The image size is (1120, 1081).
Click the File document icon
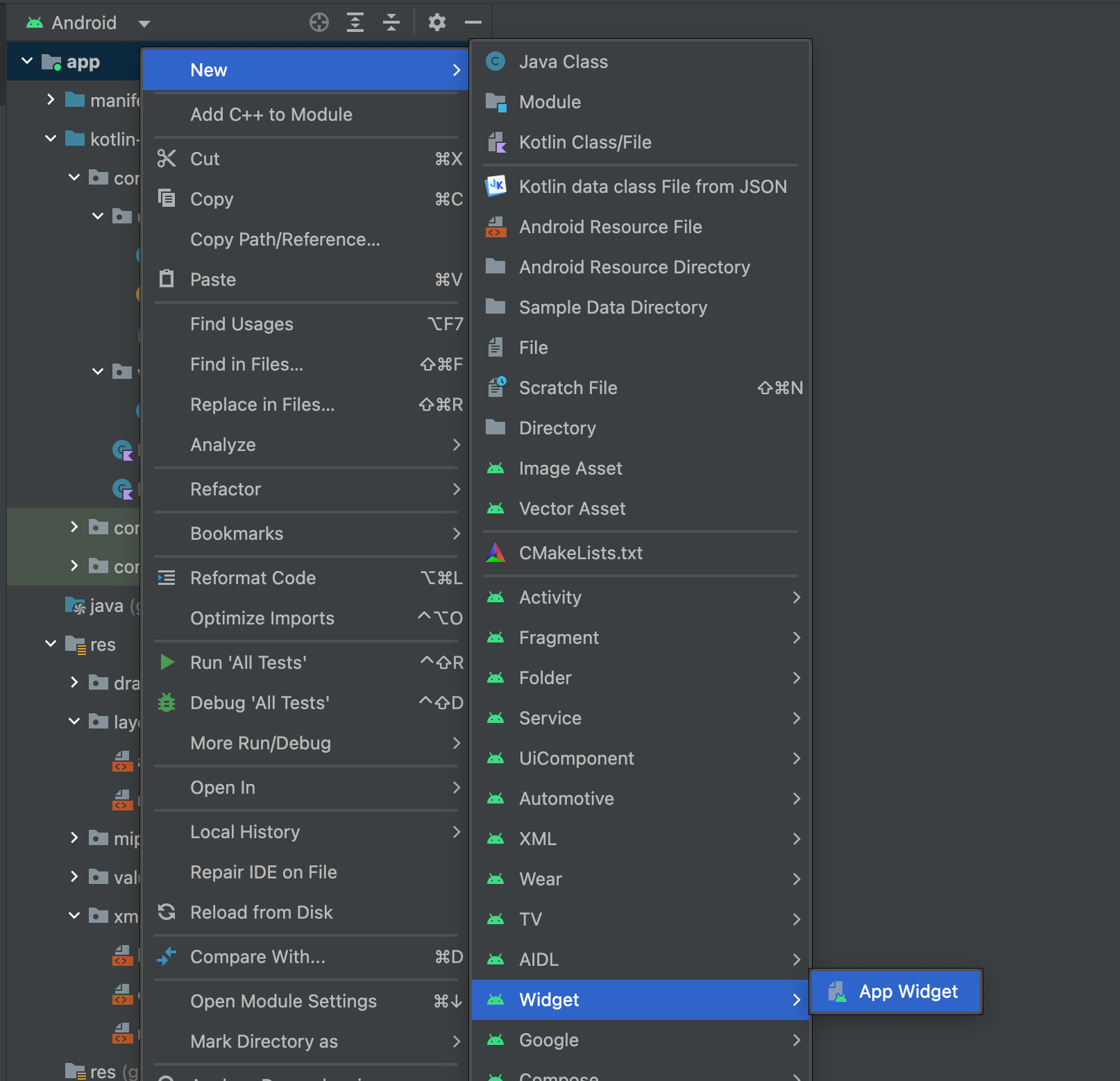tap(495, 347)
